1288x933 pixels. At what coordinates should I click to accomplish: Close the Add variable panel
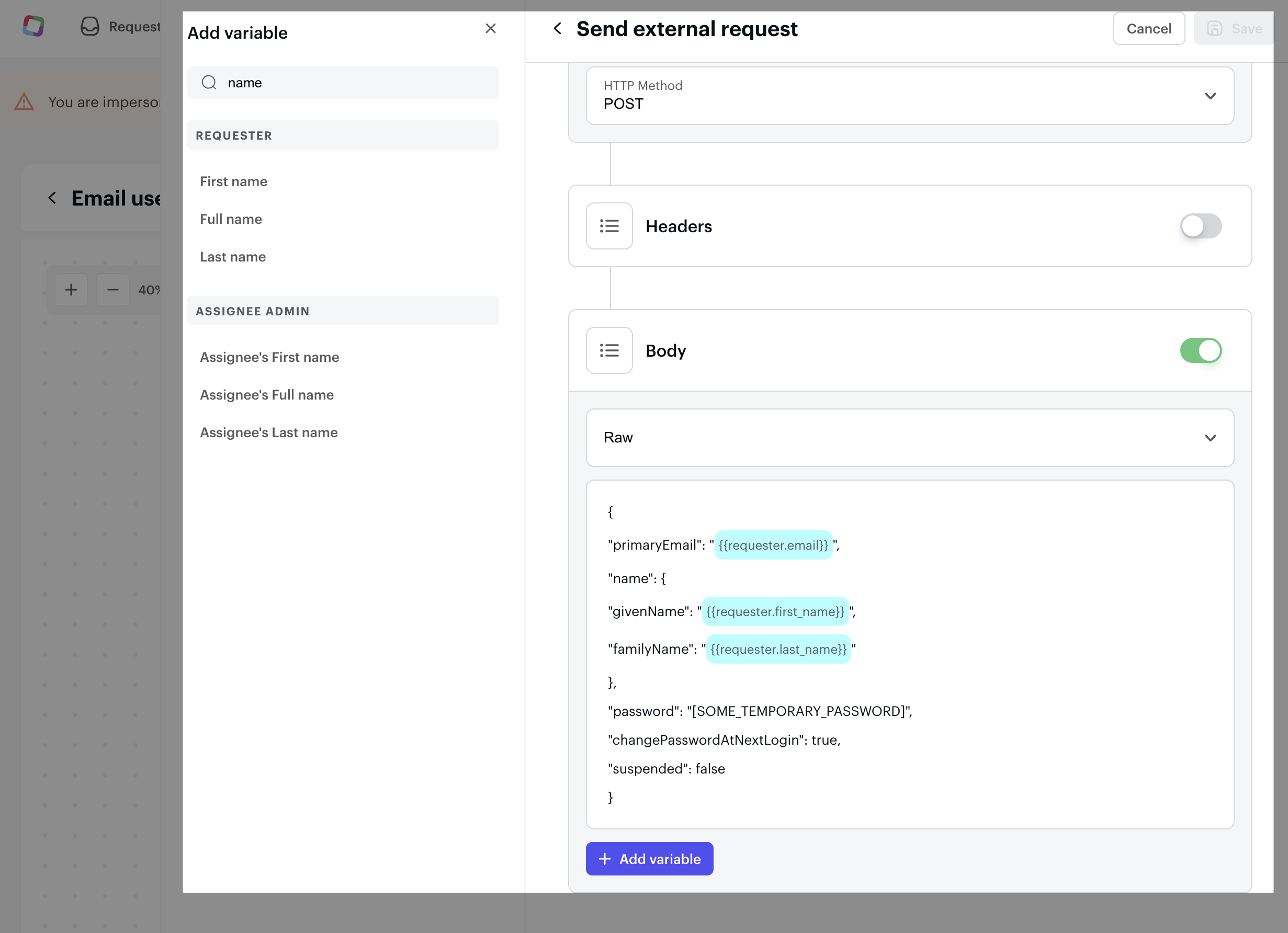(x=491, y=28)
